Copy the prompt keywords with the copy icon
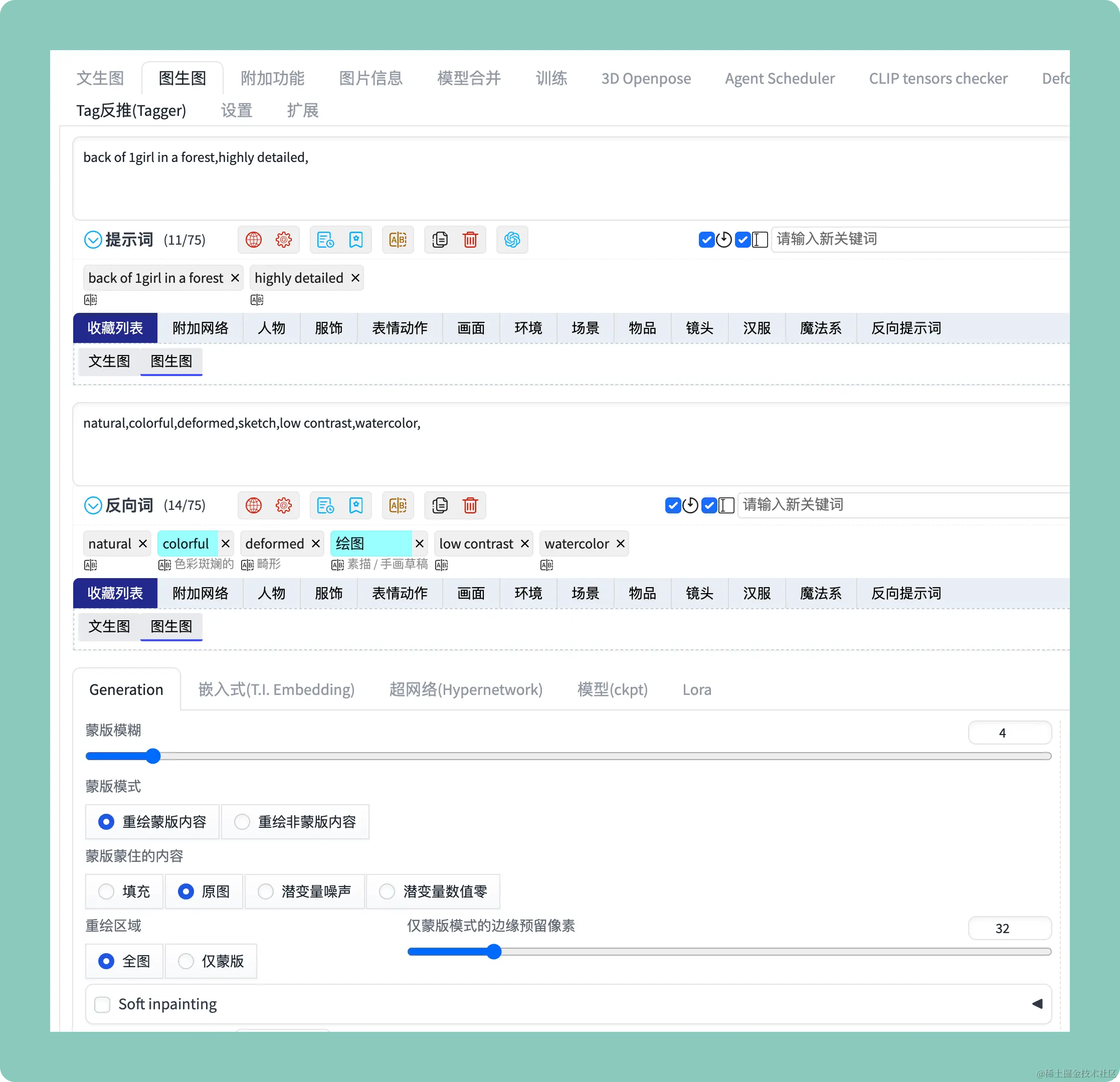Screen dimensions: 1120x1082 [x=440, y=240]
